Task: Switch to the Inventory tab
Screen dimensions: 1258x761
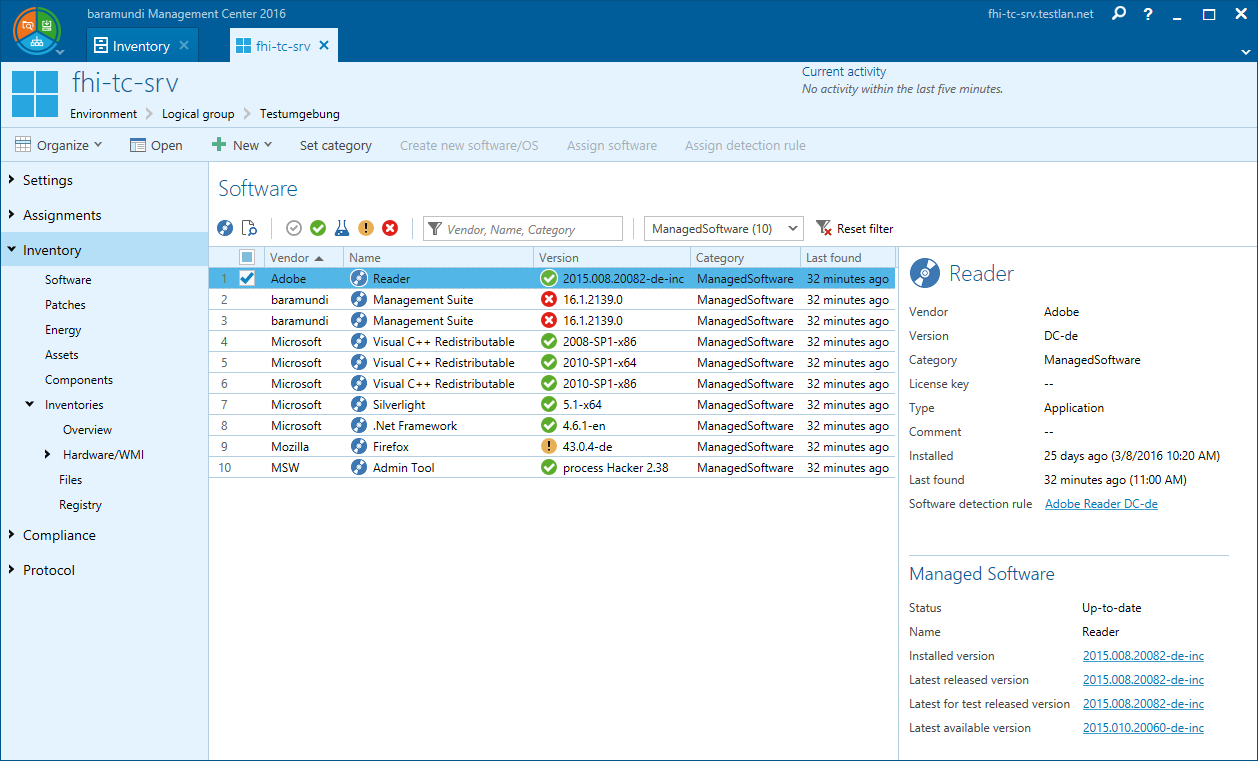Action: [x=140, y=45]
